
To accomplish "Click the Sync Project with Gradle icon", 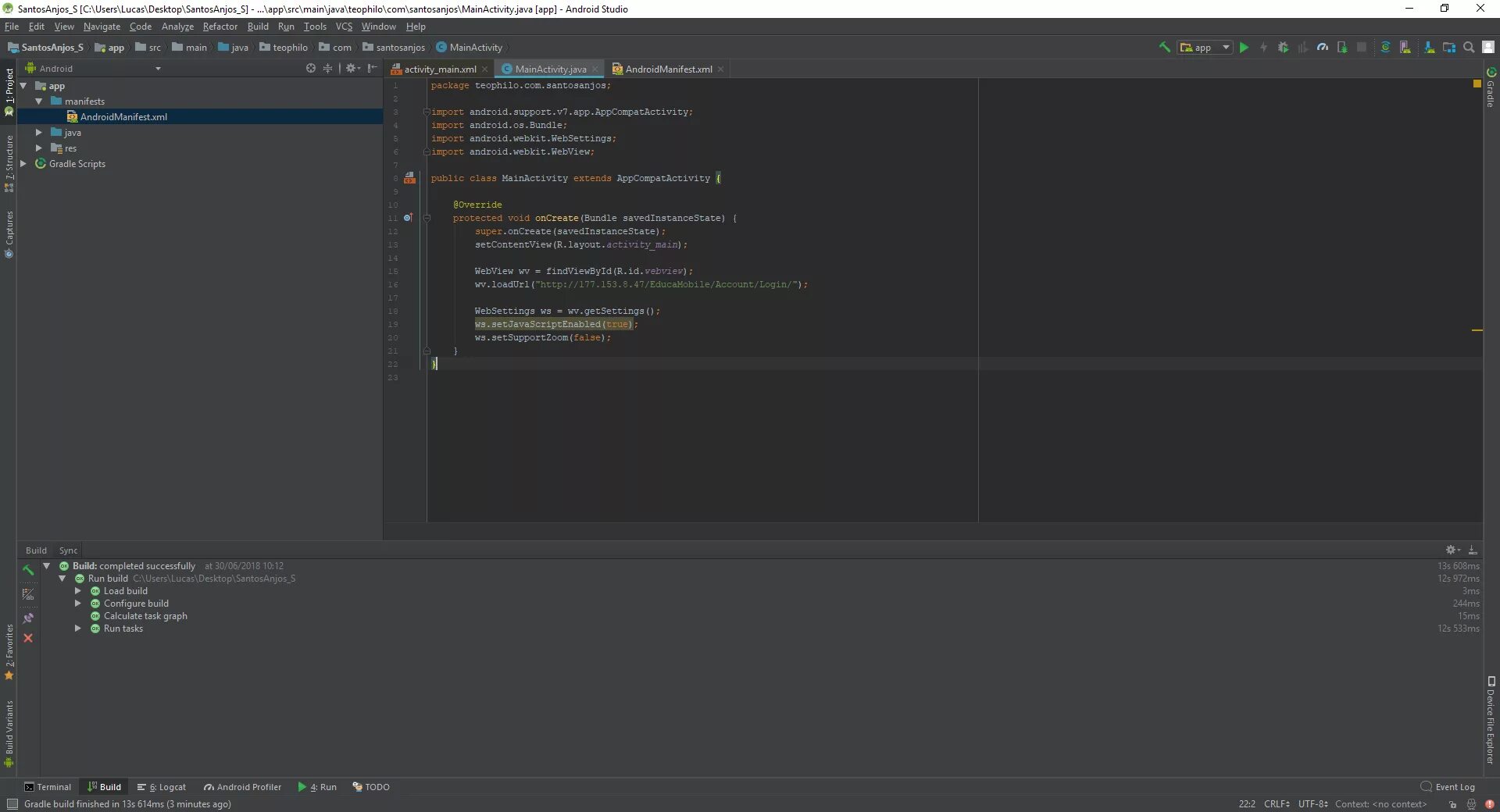I will (x=1385, y=48).
